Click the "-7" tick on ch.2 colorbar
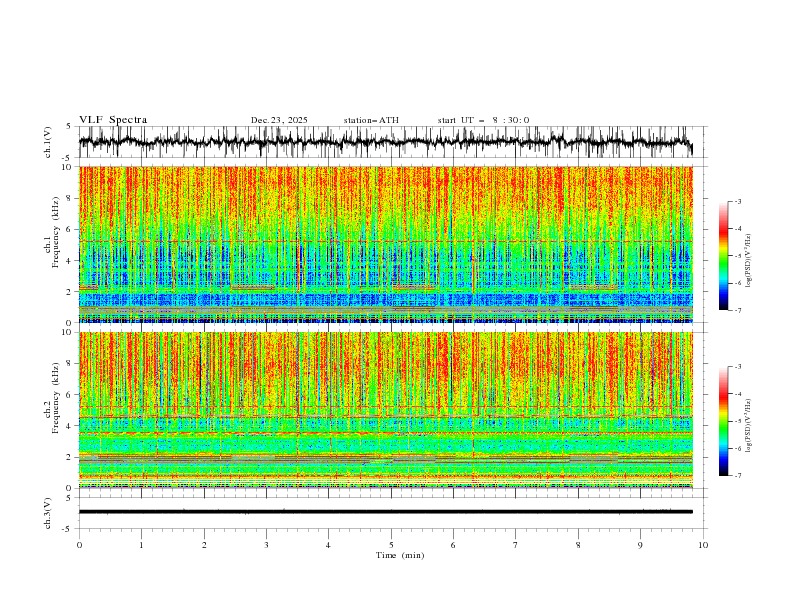This screenshot has height=612, width=792. (x=737, y=476)
